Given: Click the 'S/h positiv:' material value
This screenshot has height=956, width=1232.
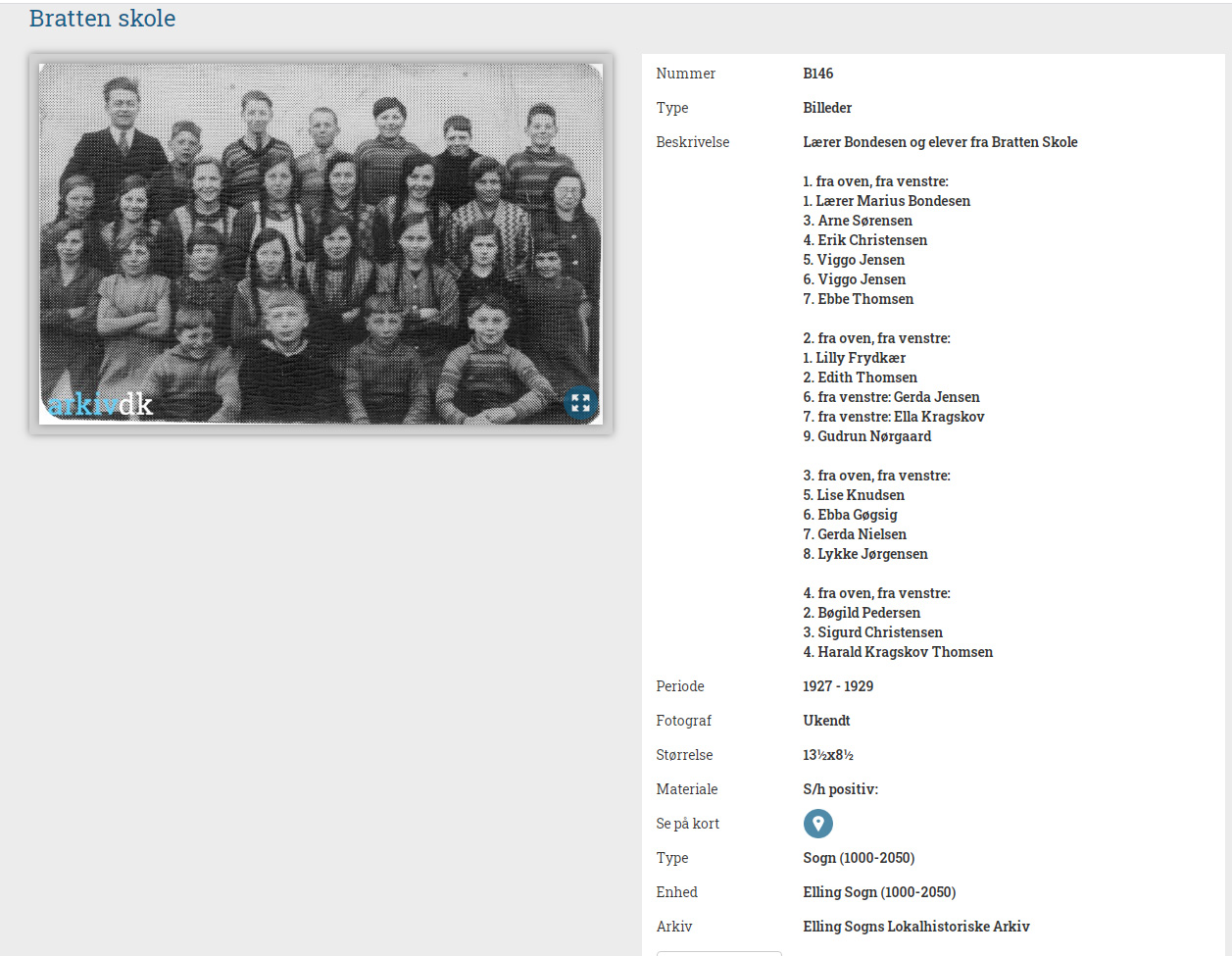Looking at the screenshot, I should click(x=840, y=789).
